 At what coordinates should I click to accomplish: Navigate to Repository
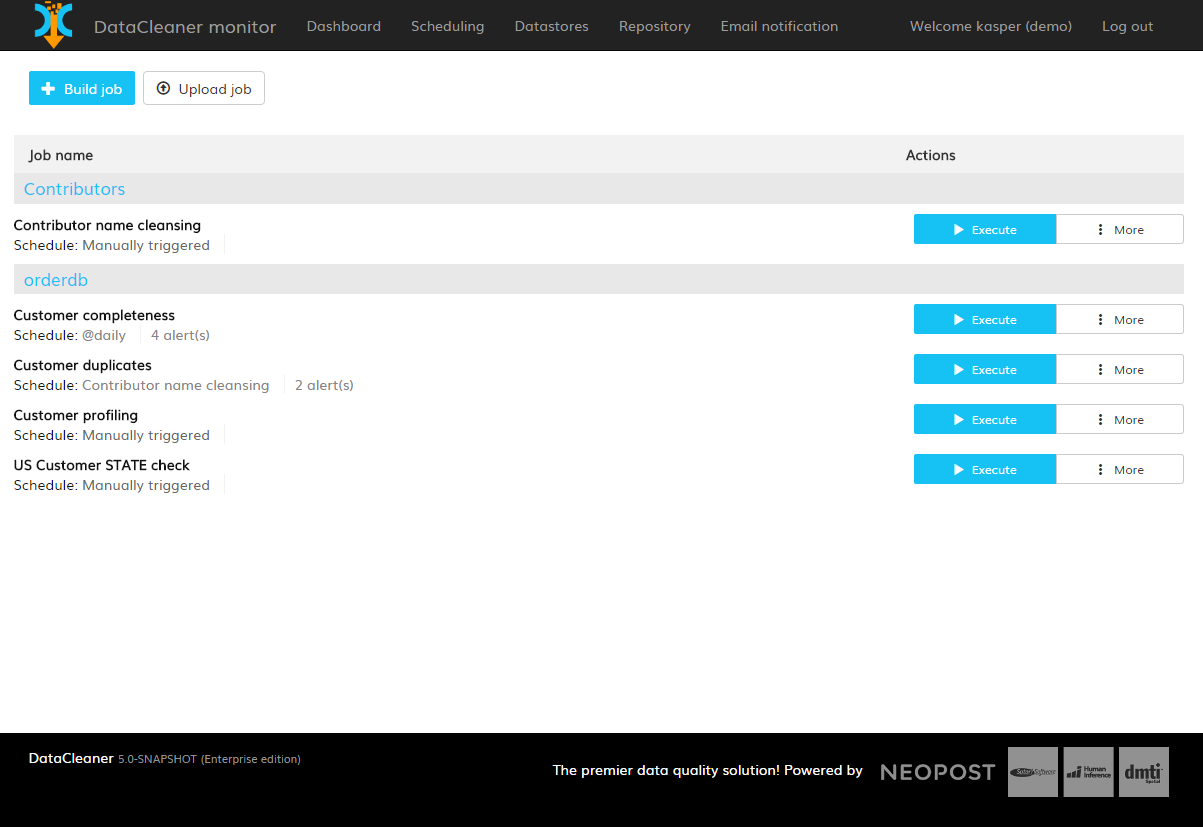[x=655, y=26]
